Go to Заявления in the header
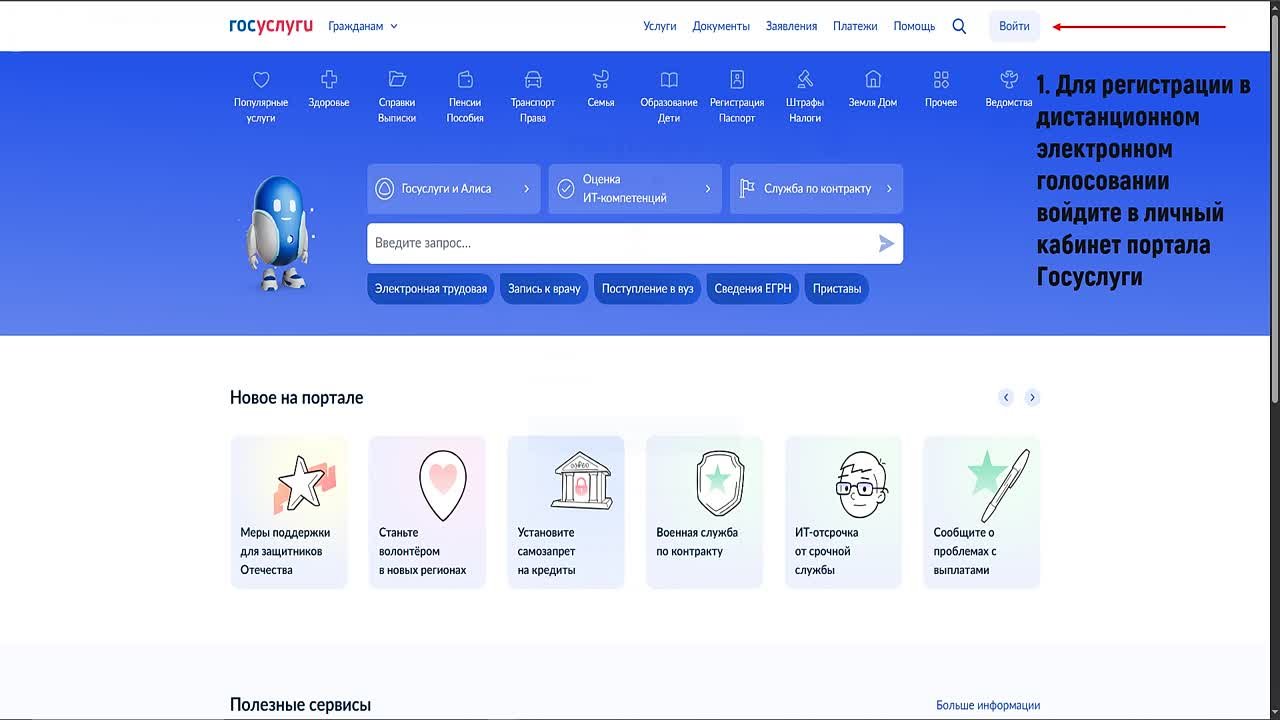Screen dimensions: 1280x720 pos(791,26)
